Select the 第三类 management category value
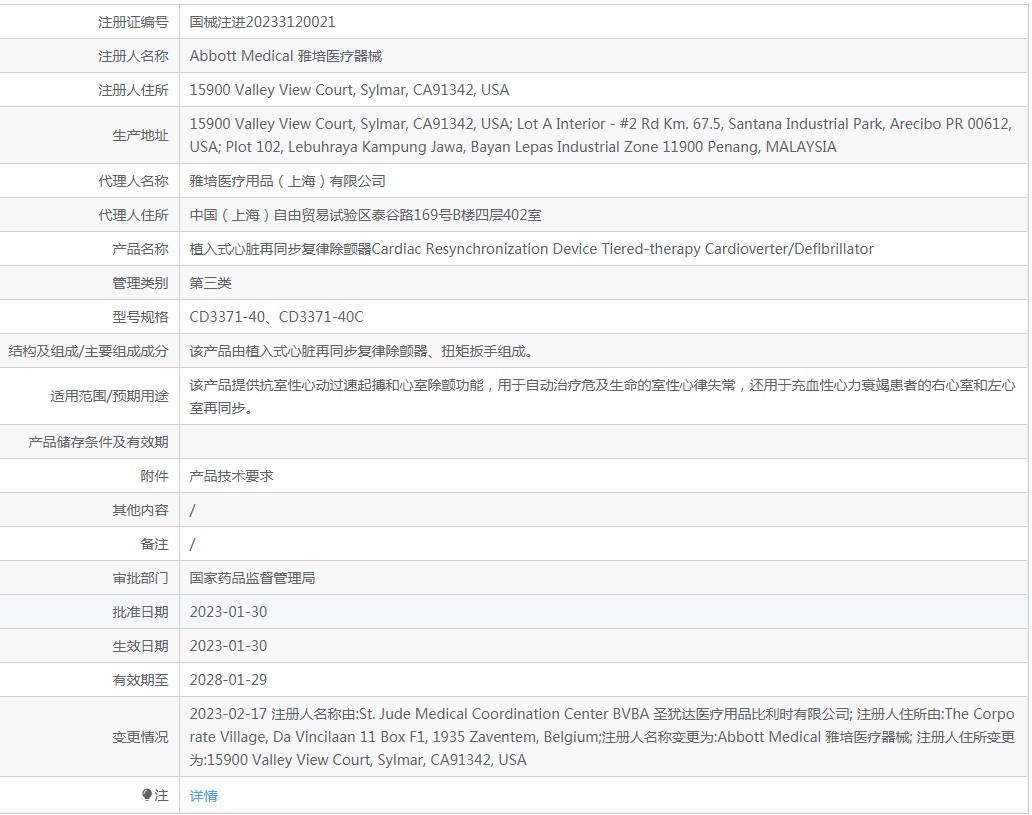The width and height of the screenshot is (1032, 815). [x=211, y=283]
